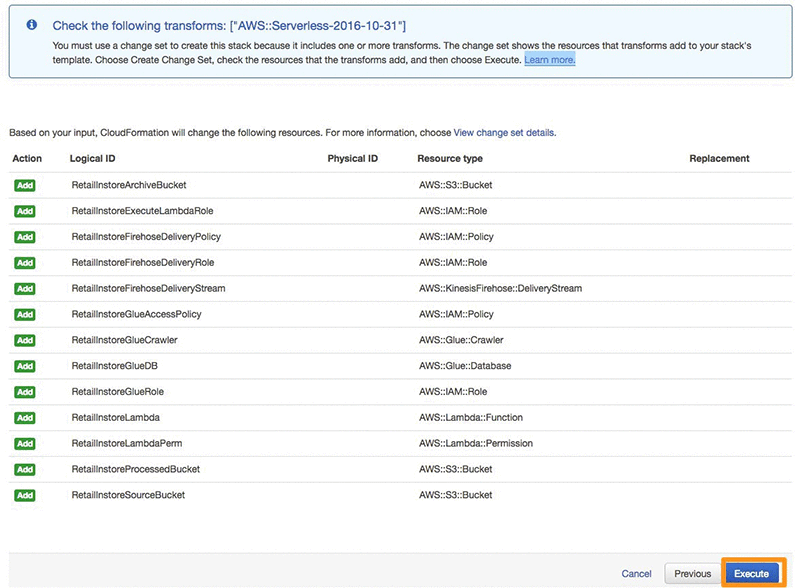Click the Logical ID column header
This screenshot has height=588, width=800.
point(92,158)
